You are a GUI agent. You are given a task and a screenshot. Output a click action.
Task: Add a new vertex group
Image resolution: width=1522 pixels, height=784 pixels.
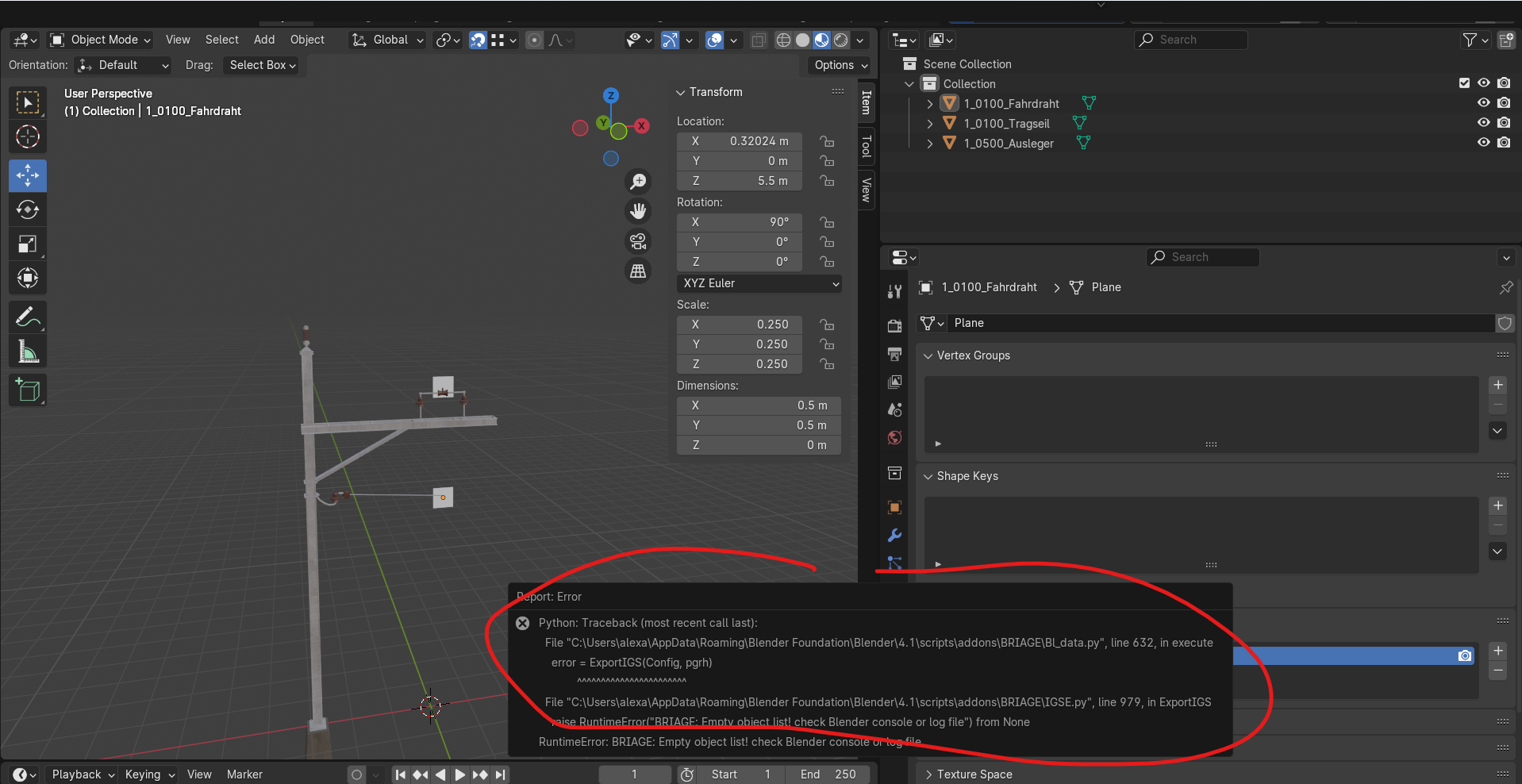click(1497, 385)
